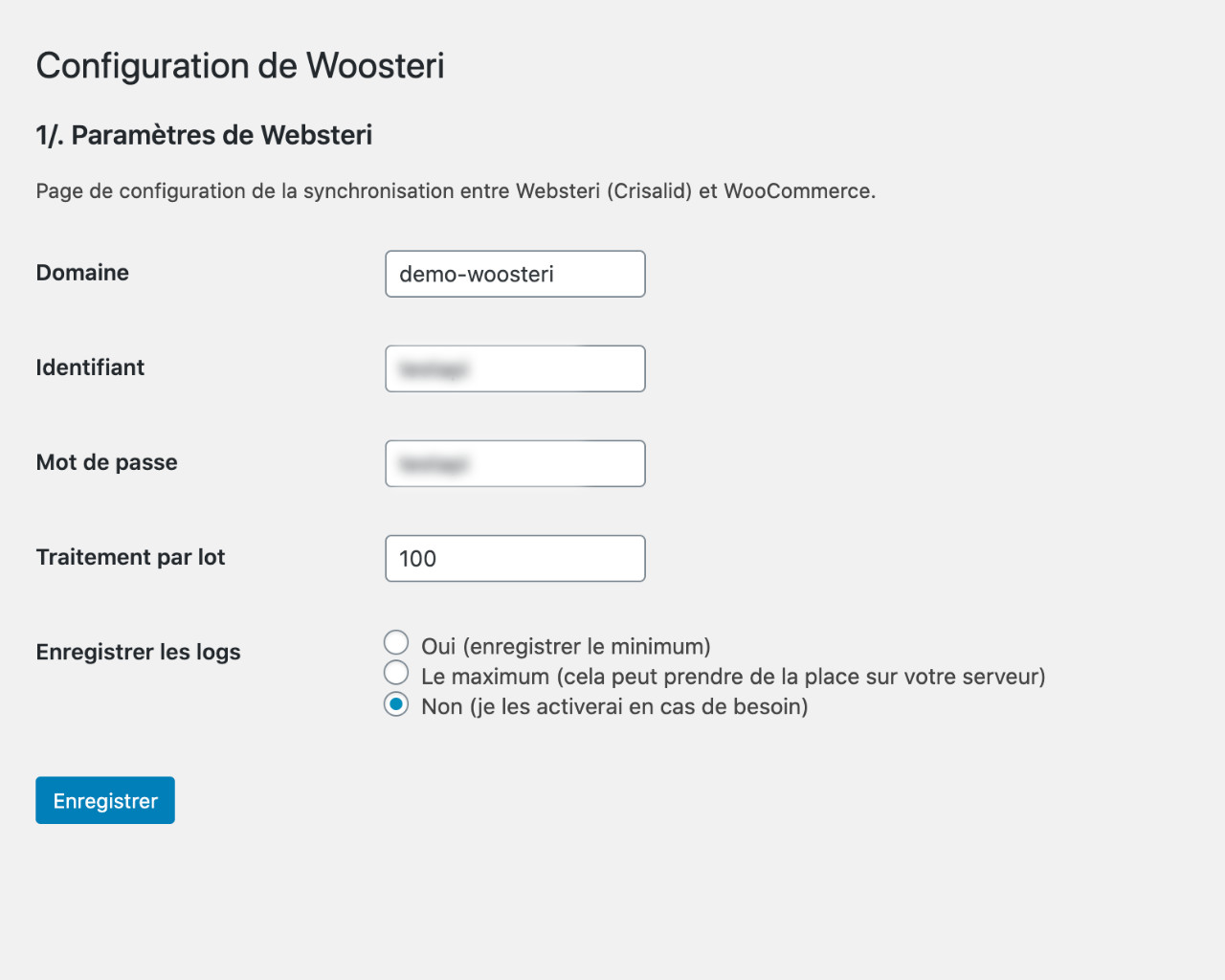1225x980 pixels.
Task: Select the Oui radio button
Action: pos(396,642)
